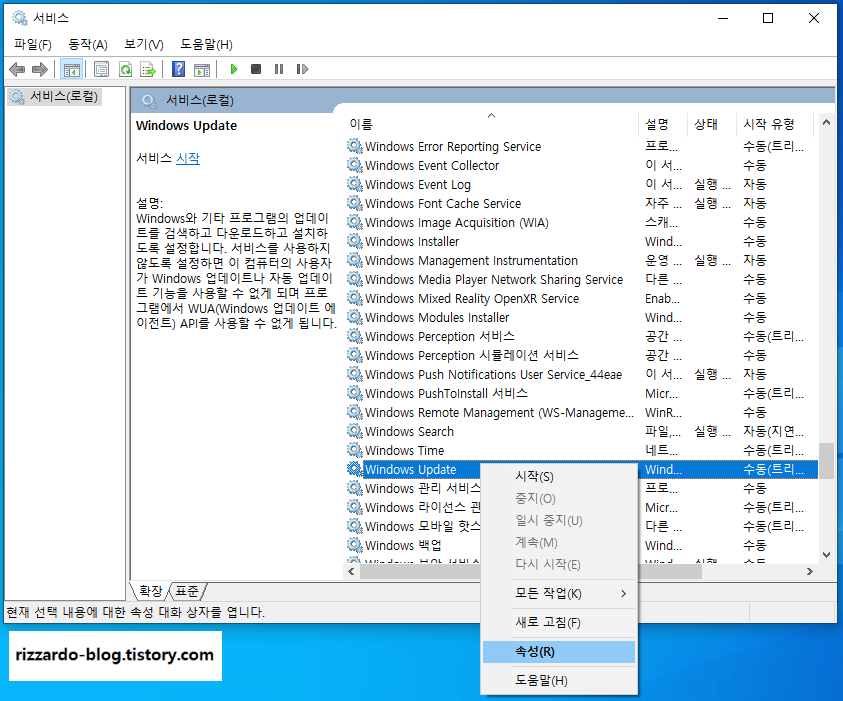843x701 pixels.
Task: Select Windows Push Notifications User Service_44eae
Action: 581,374
